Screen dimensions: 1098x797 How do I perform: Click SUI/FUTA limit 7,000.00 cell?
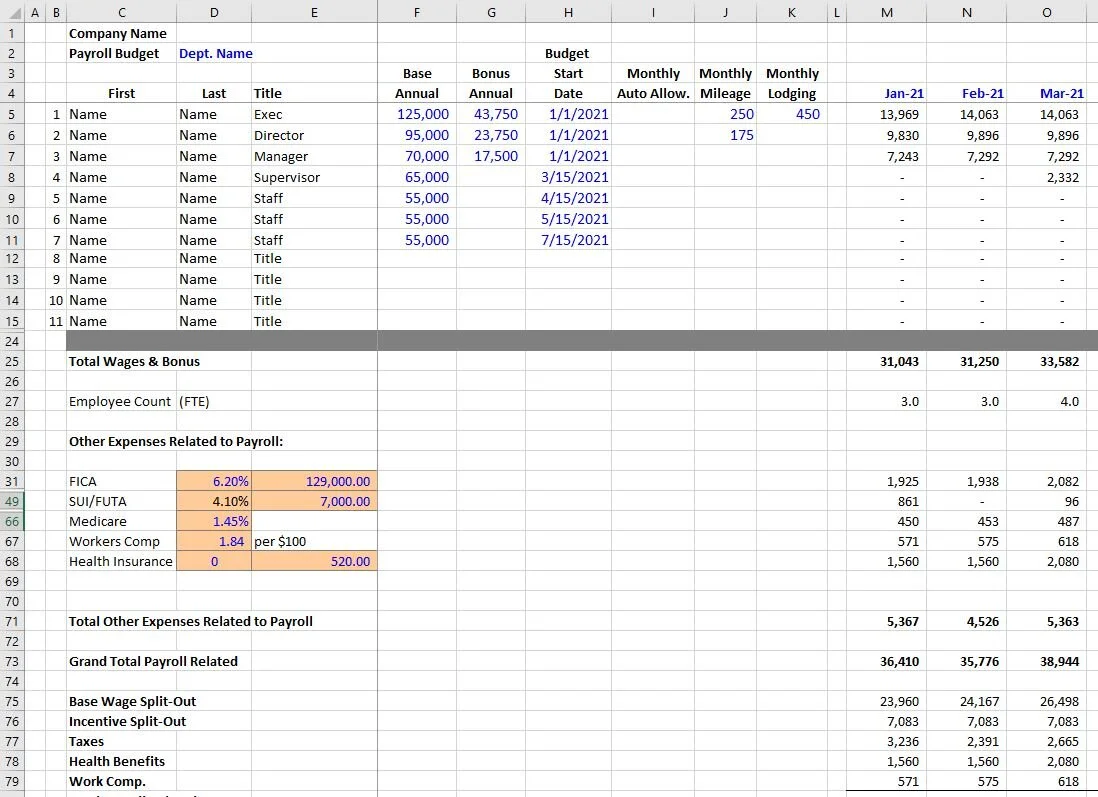(x=314, y=501)
